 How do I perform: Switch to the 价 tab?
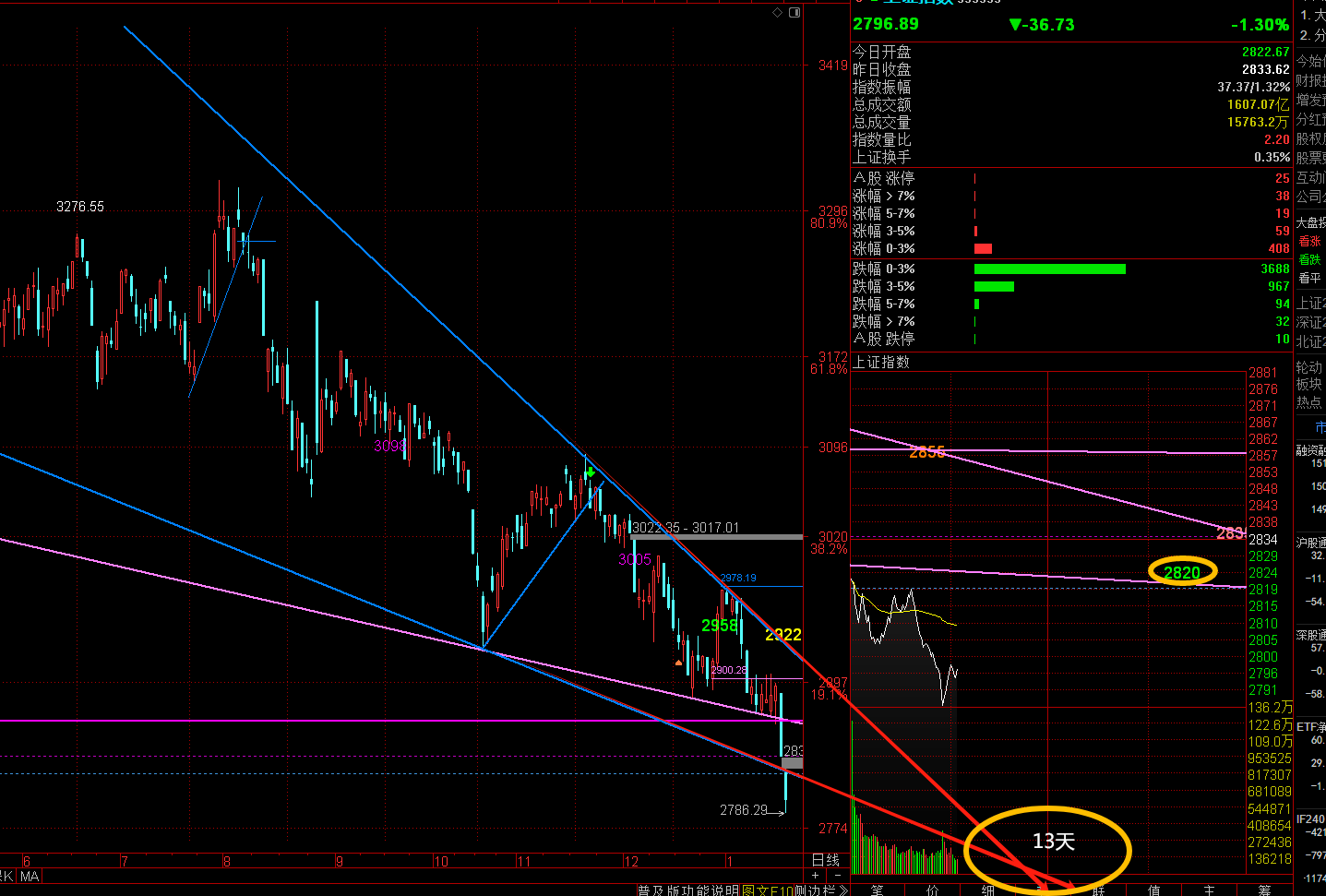point(933,890)
